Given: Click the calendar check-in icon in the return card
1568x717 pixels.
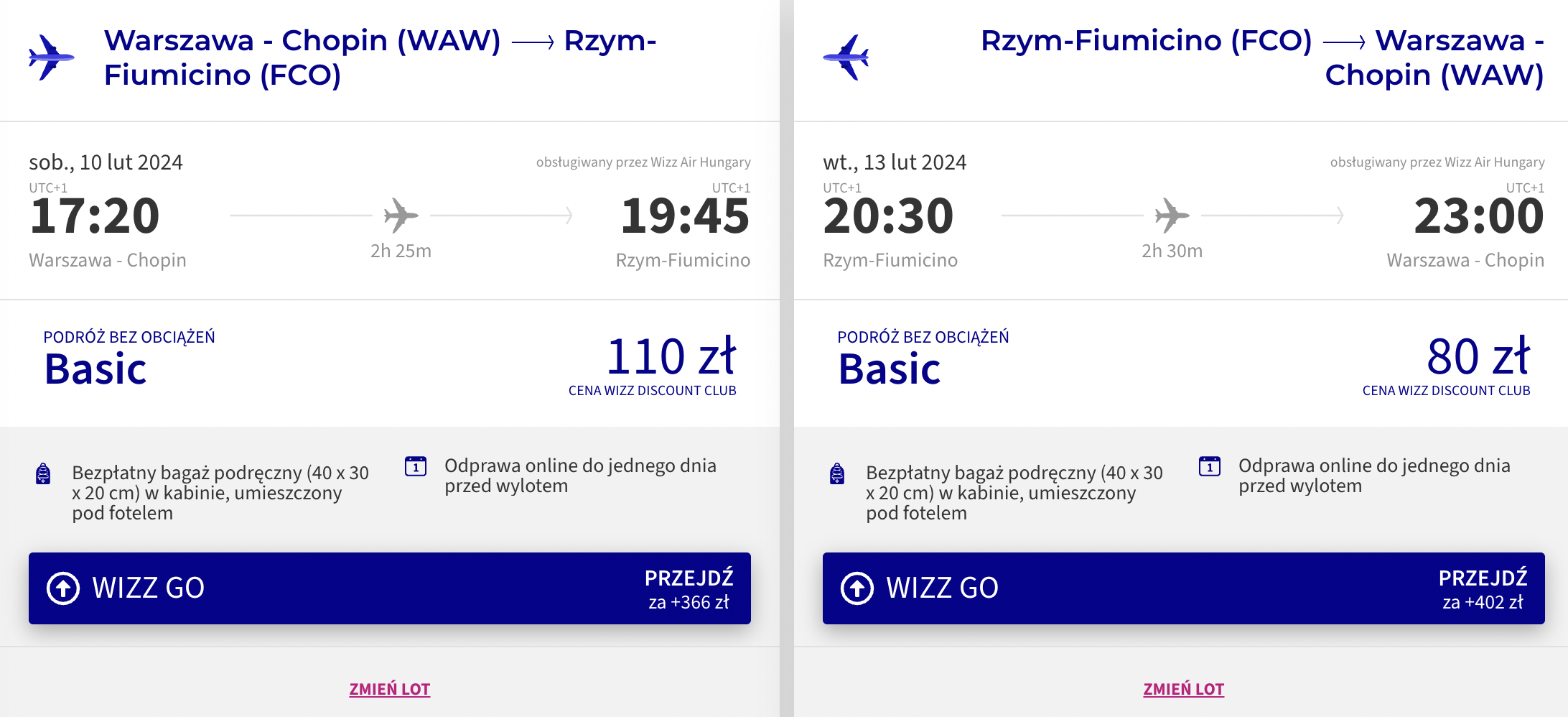Looking at the screenshot, I should [x=1210, y=466].
